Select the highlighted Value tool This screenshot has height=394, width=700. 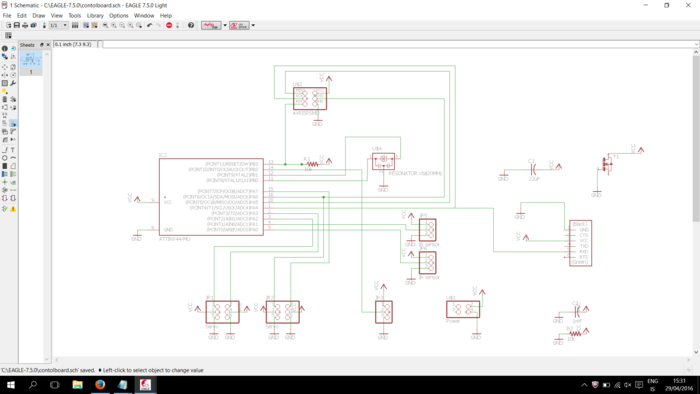coord(13,124)
